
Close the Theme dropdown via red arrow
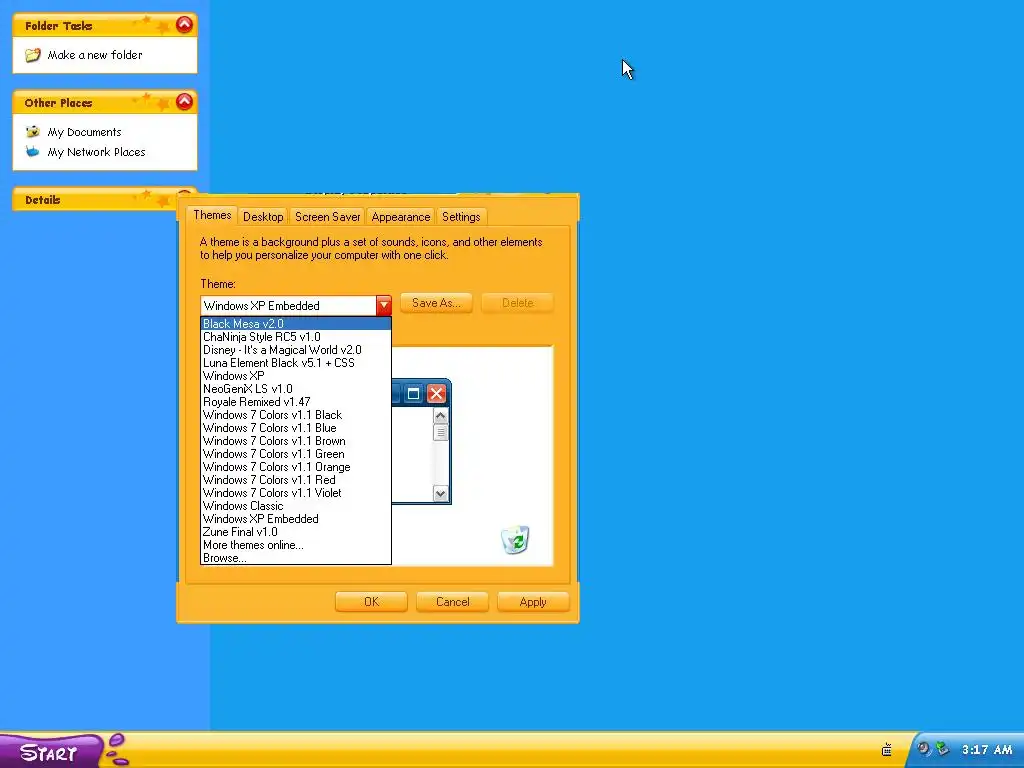[383, 305]
